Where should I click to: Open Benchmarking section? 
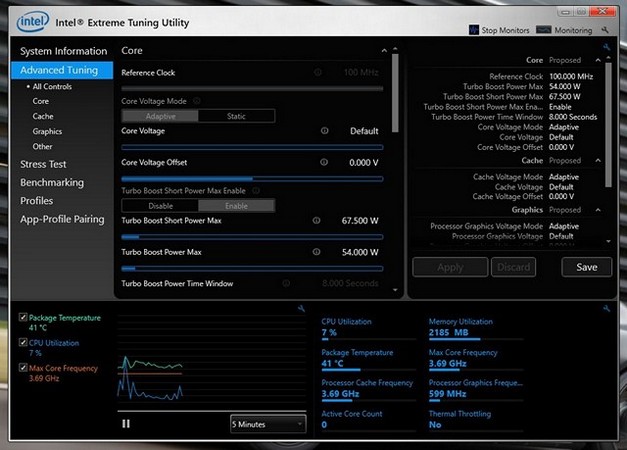tap(52, 183)
